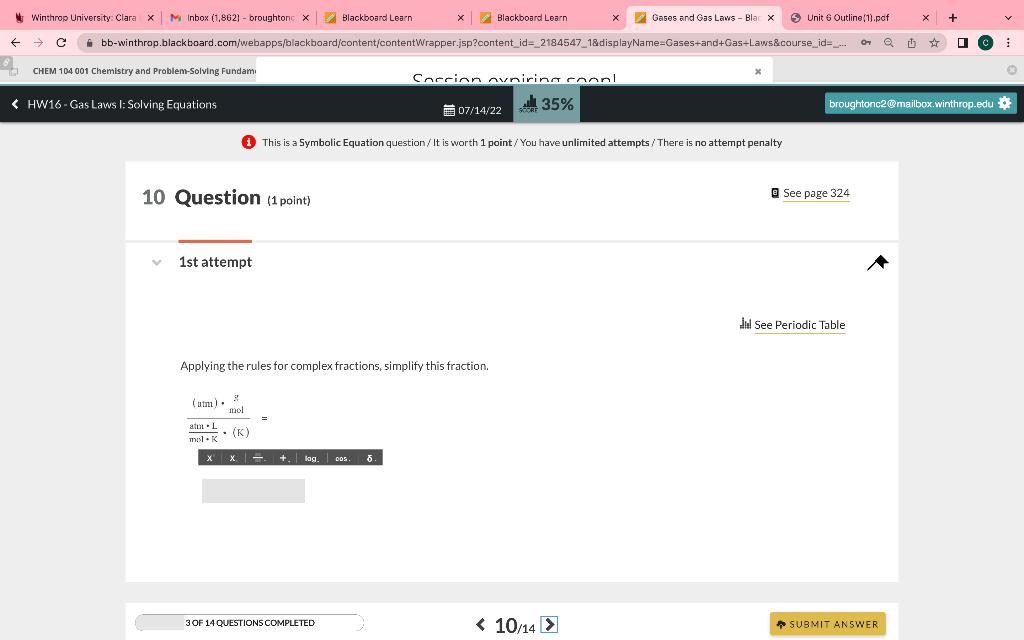Select the 1st attempt tab

point(216,262)
